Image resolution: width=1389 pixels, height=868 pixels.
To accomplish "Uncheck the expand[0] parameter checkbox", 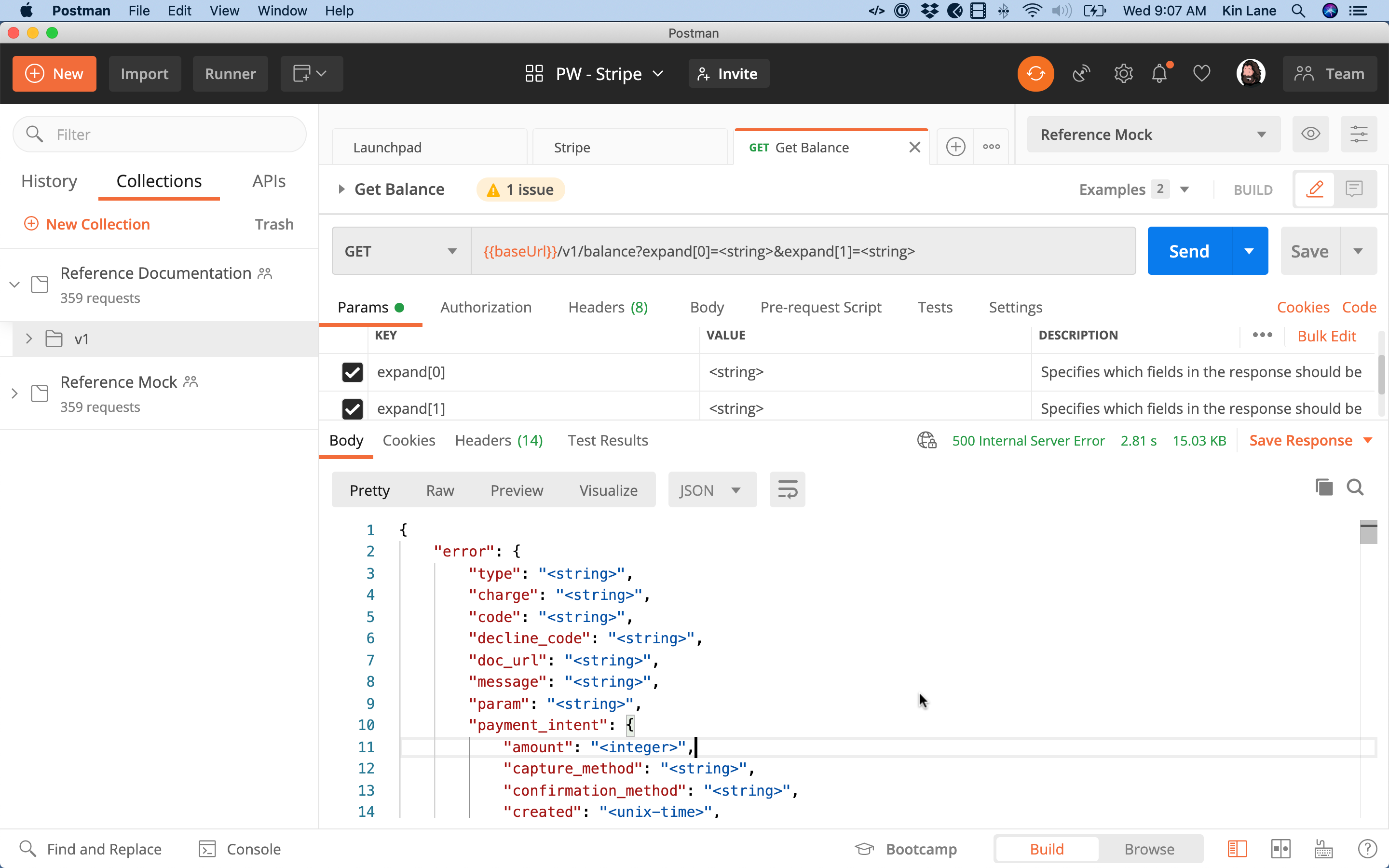I will tap(352, 372).
